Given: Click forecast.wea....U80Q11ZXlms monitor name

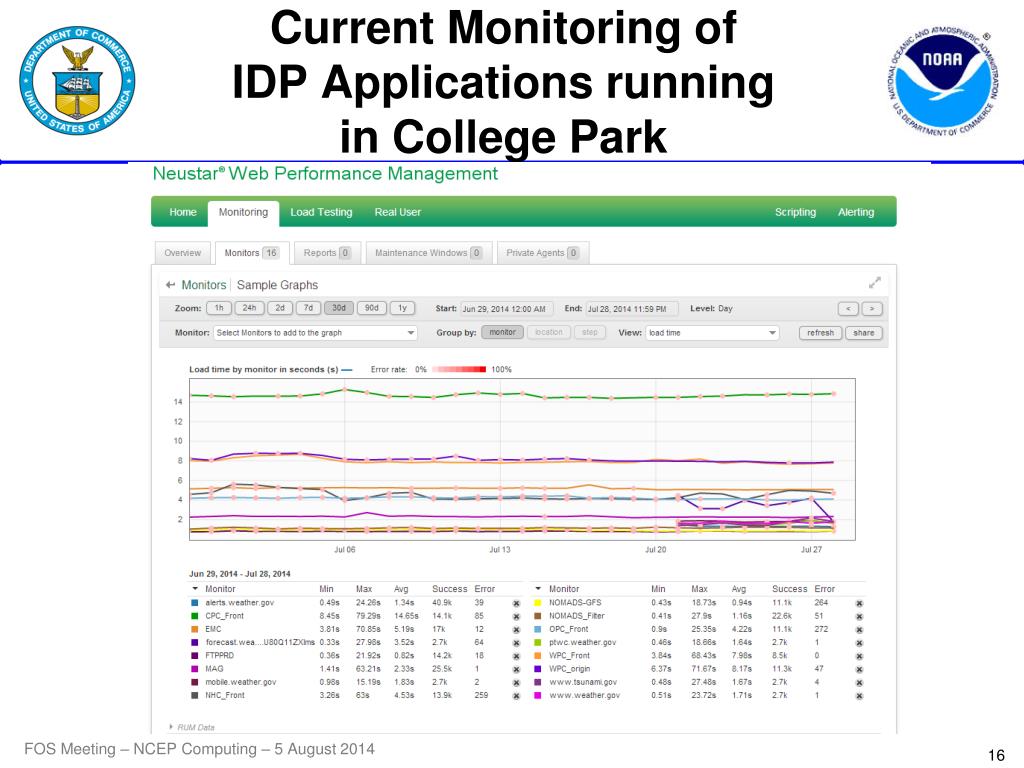Looking at the screenshot, I should 260,643.
